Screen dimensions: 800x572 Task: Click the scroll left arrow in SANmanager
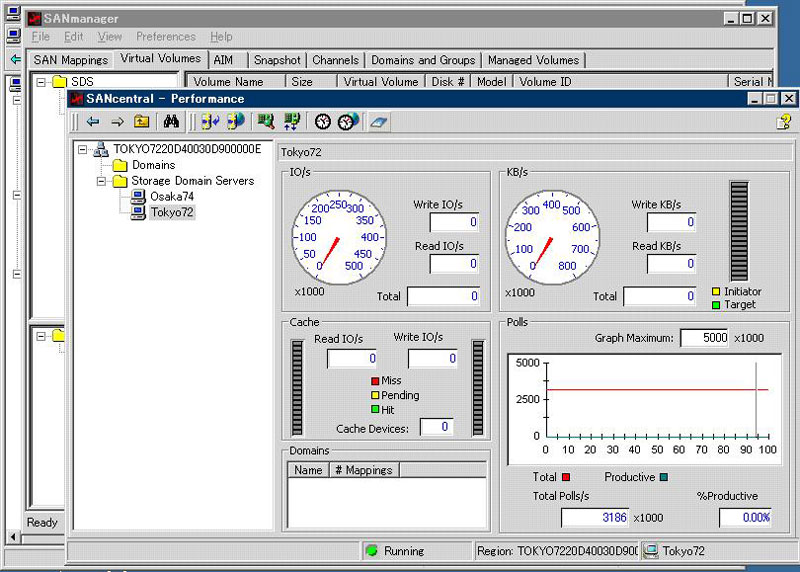tap(14, 537)
